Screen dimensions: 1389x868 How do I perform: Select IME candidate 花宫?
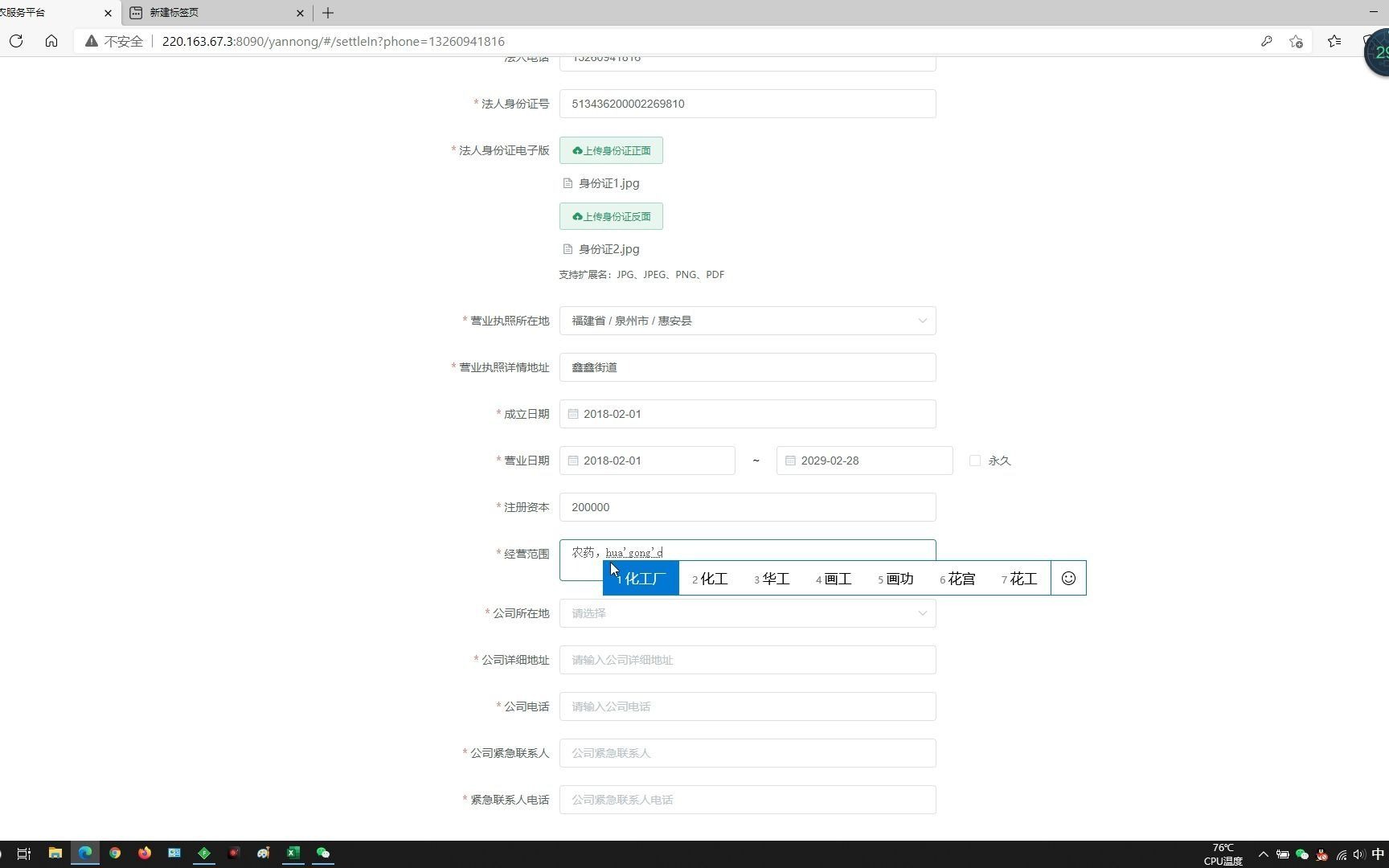[957, 579]
